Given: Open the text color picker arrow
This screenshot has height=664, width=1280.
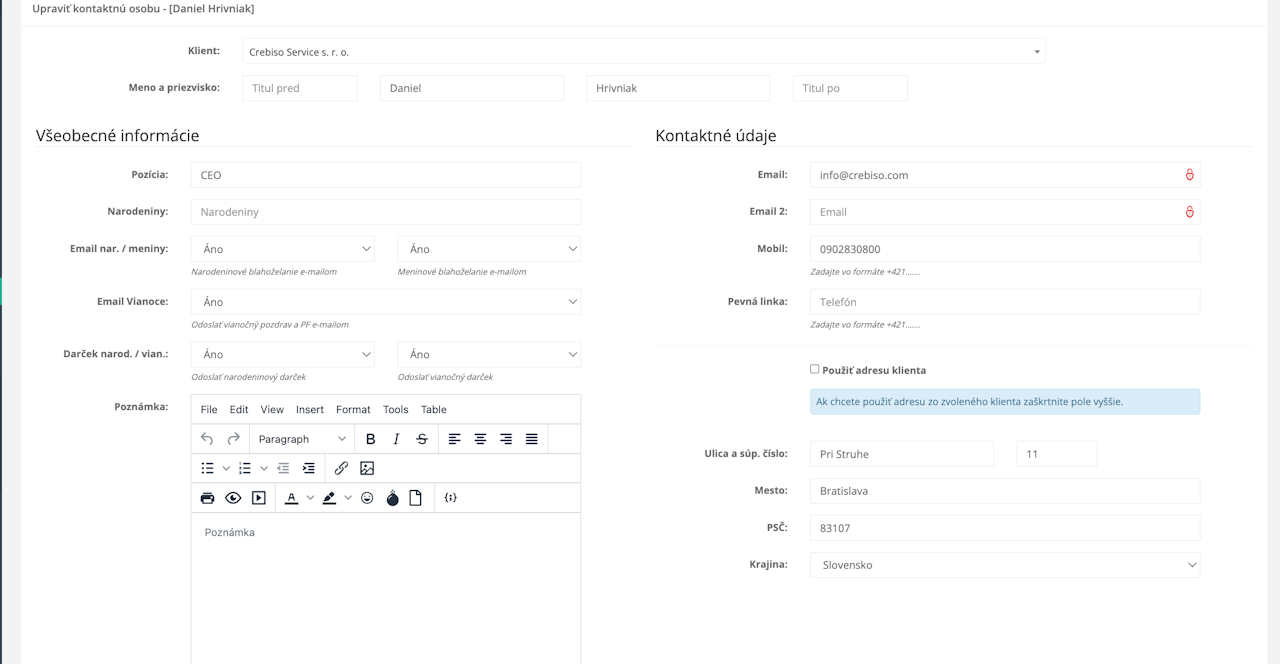Looking at the screenshot, I should (x=310, y=498).
